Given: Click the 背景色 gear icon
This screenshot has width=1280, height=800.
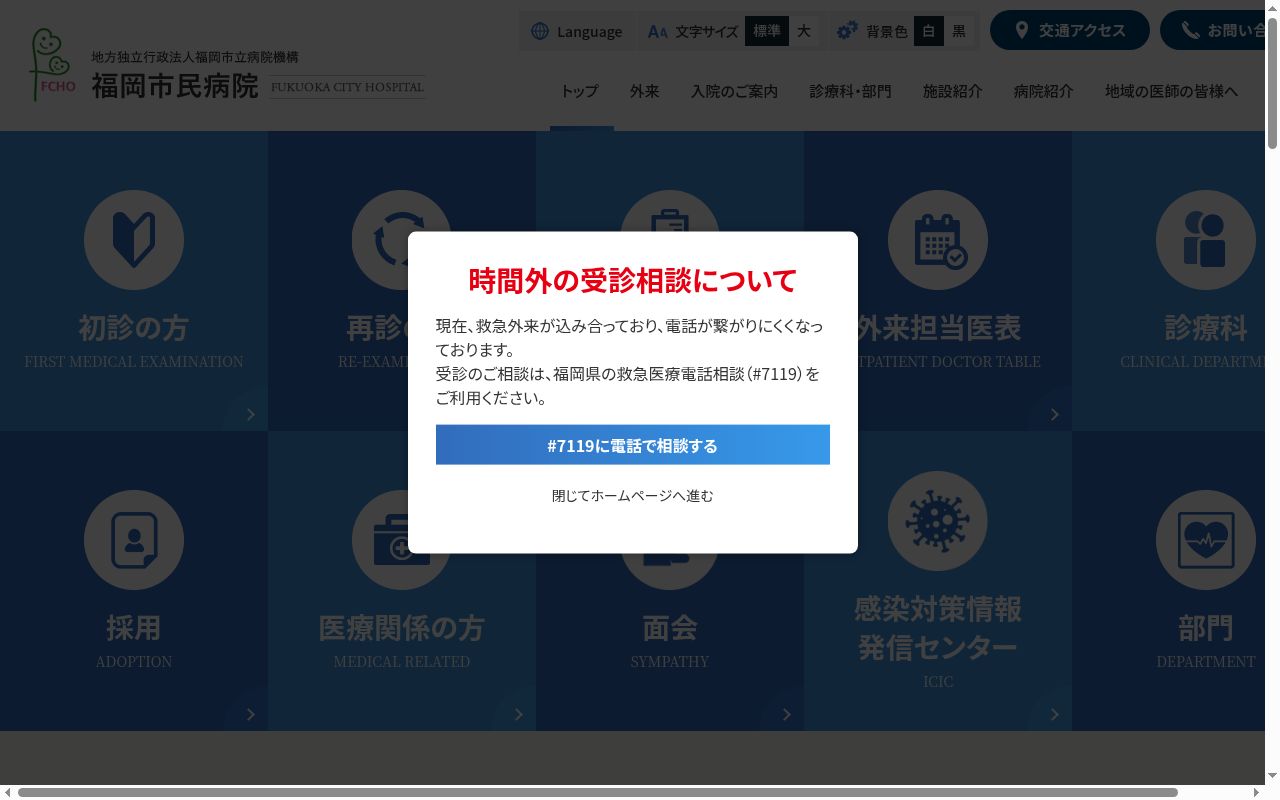Looking at the screenshot, I should pyautogui.click(x=847, y=31).
